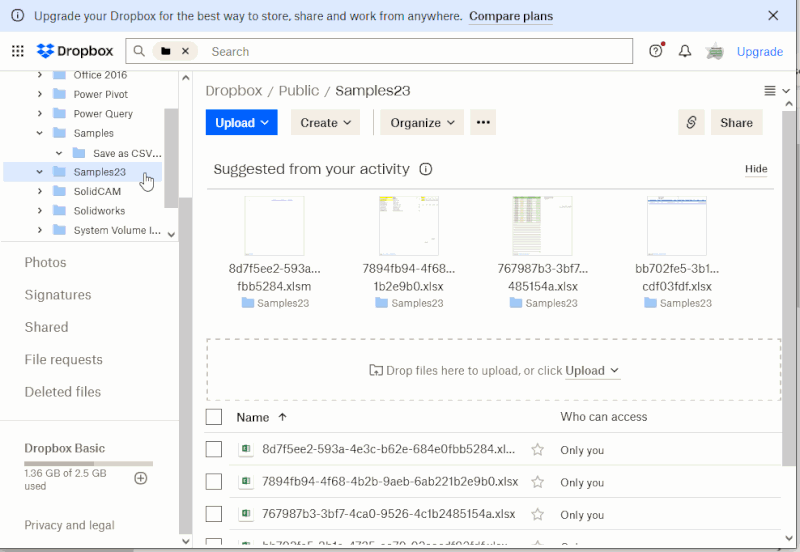Screen dimensions: 800x552
Task: Star the 8d7f5ee2 xlsm file
Action: 537,450
